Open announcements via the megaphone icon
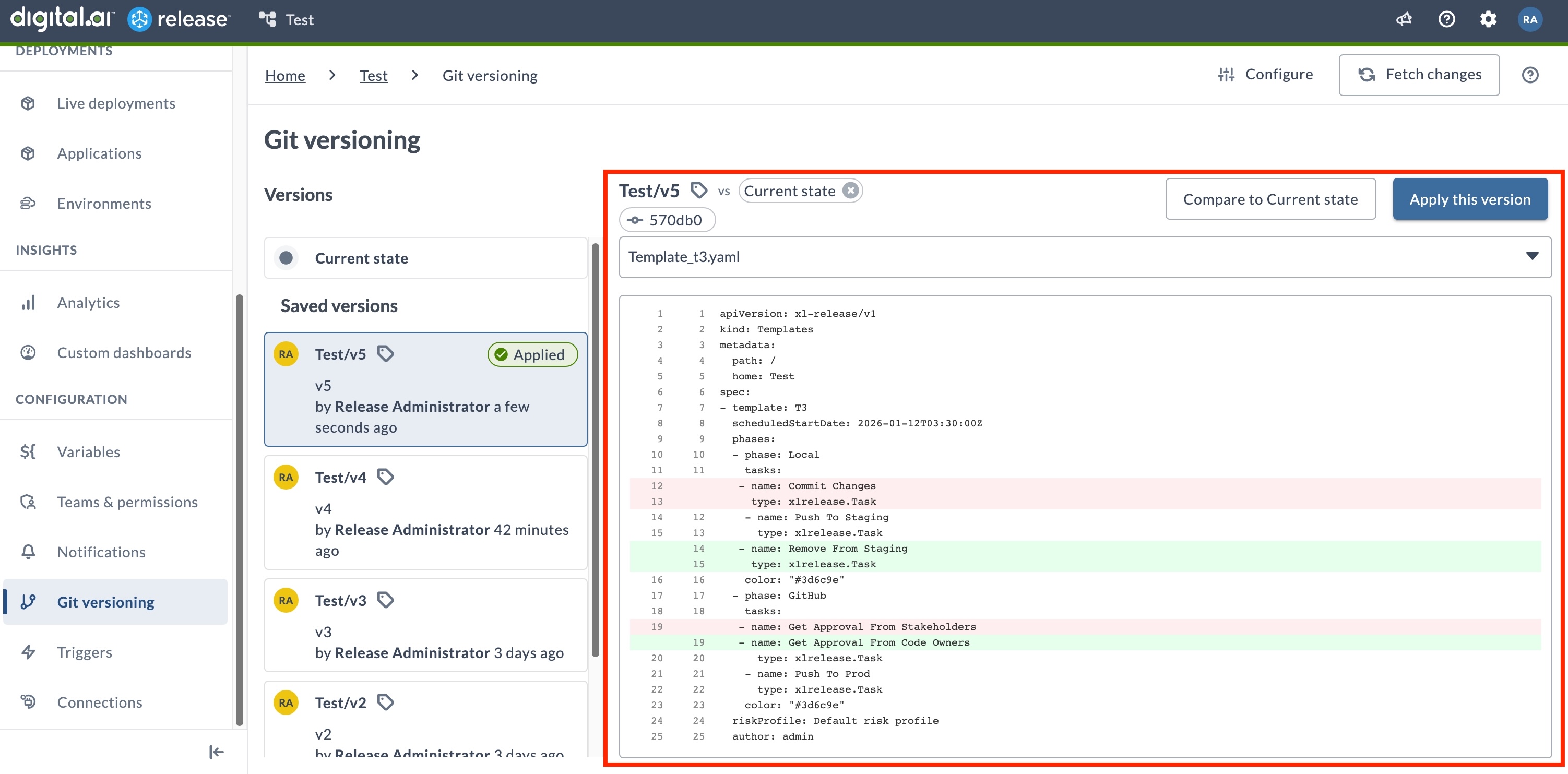The width and height of the screenshot is (1568, 774). [x=1404, y=19]
